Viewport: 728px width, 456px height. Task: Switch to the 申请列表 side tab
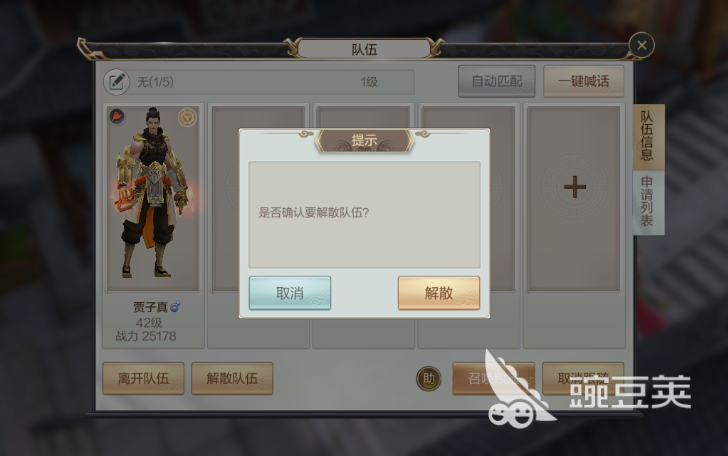click(x=648, y=202)
